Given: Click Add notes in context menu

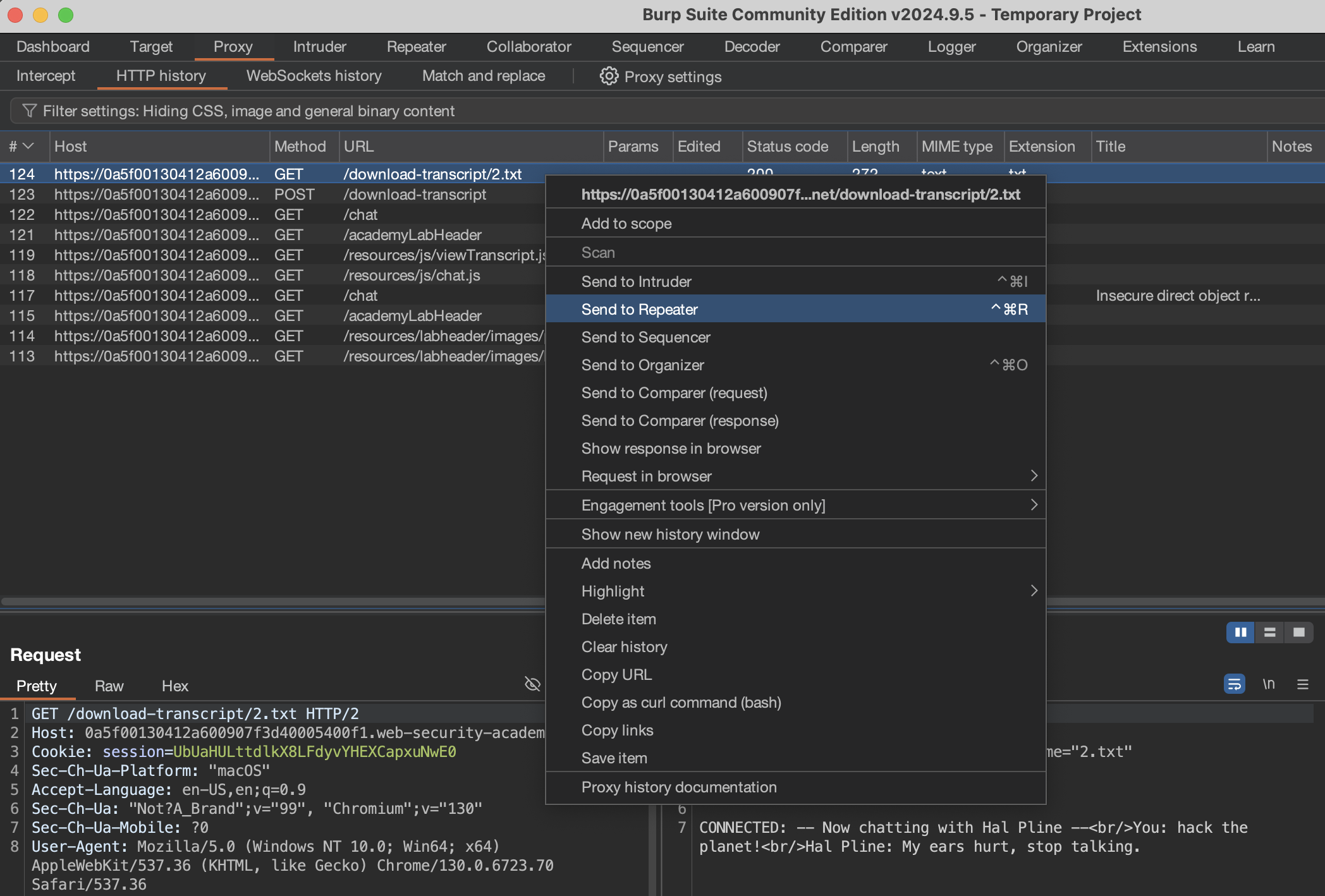Looking at the screenshot, I should point(795,563).
